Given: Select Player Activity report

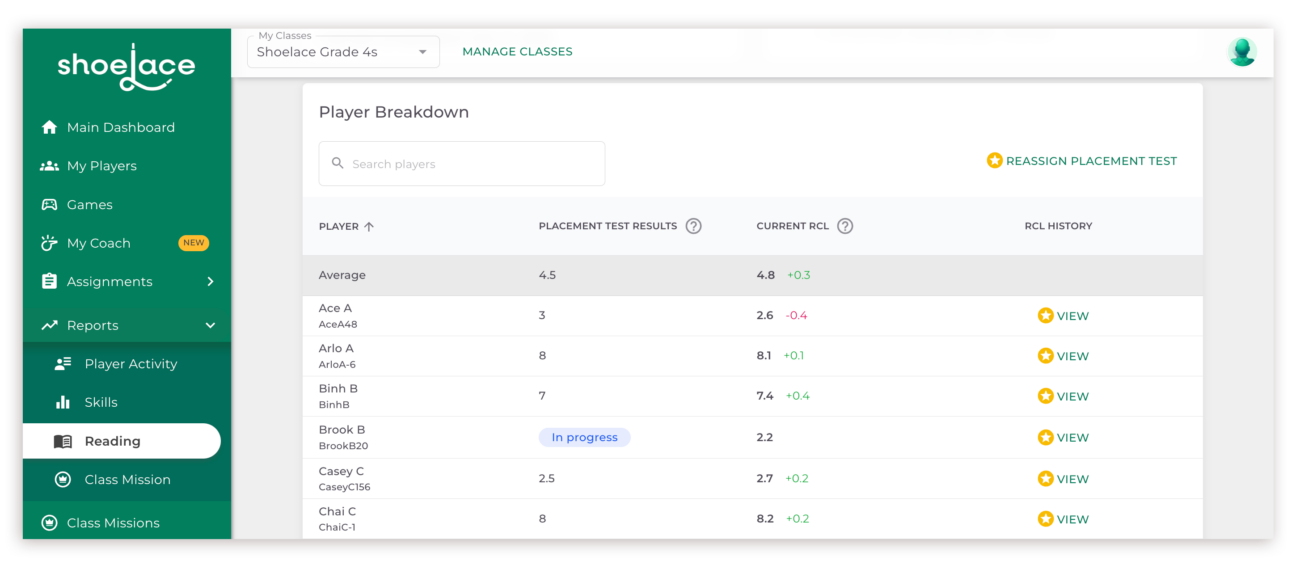Looking at the screenshot, I should (x=130, y=364).
